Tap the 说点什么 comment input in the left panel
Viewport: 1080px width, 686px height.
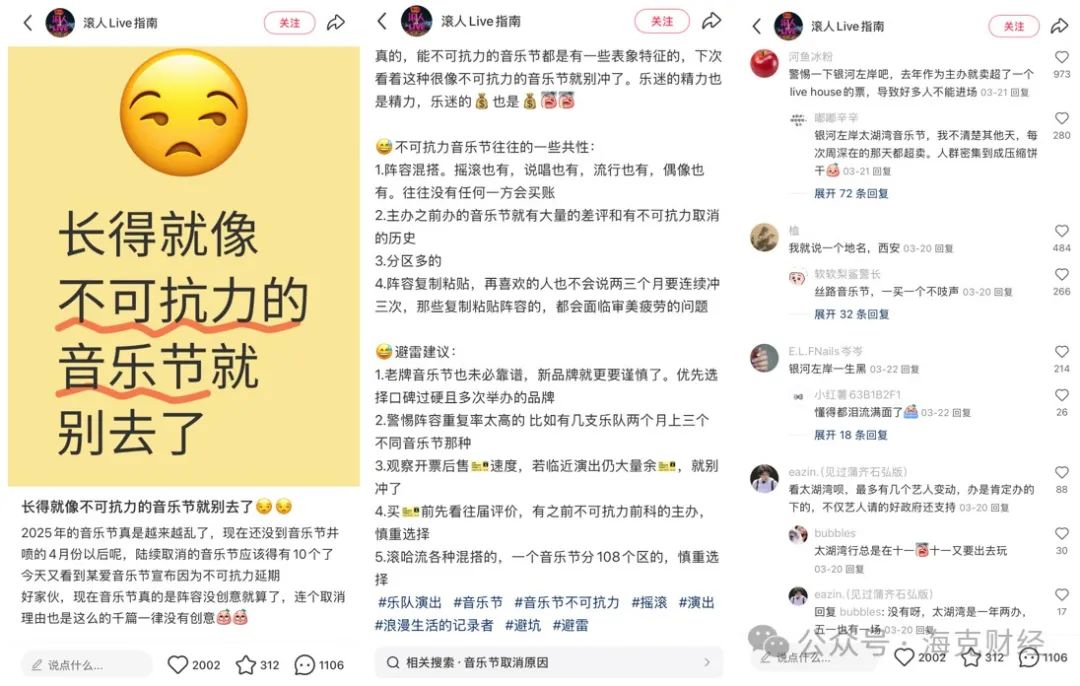tap(87, 665)
